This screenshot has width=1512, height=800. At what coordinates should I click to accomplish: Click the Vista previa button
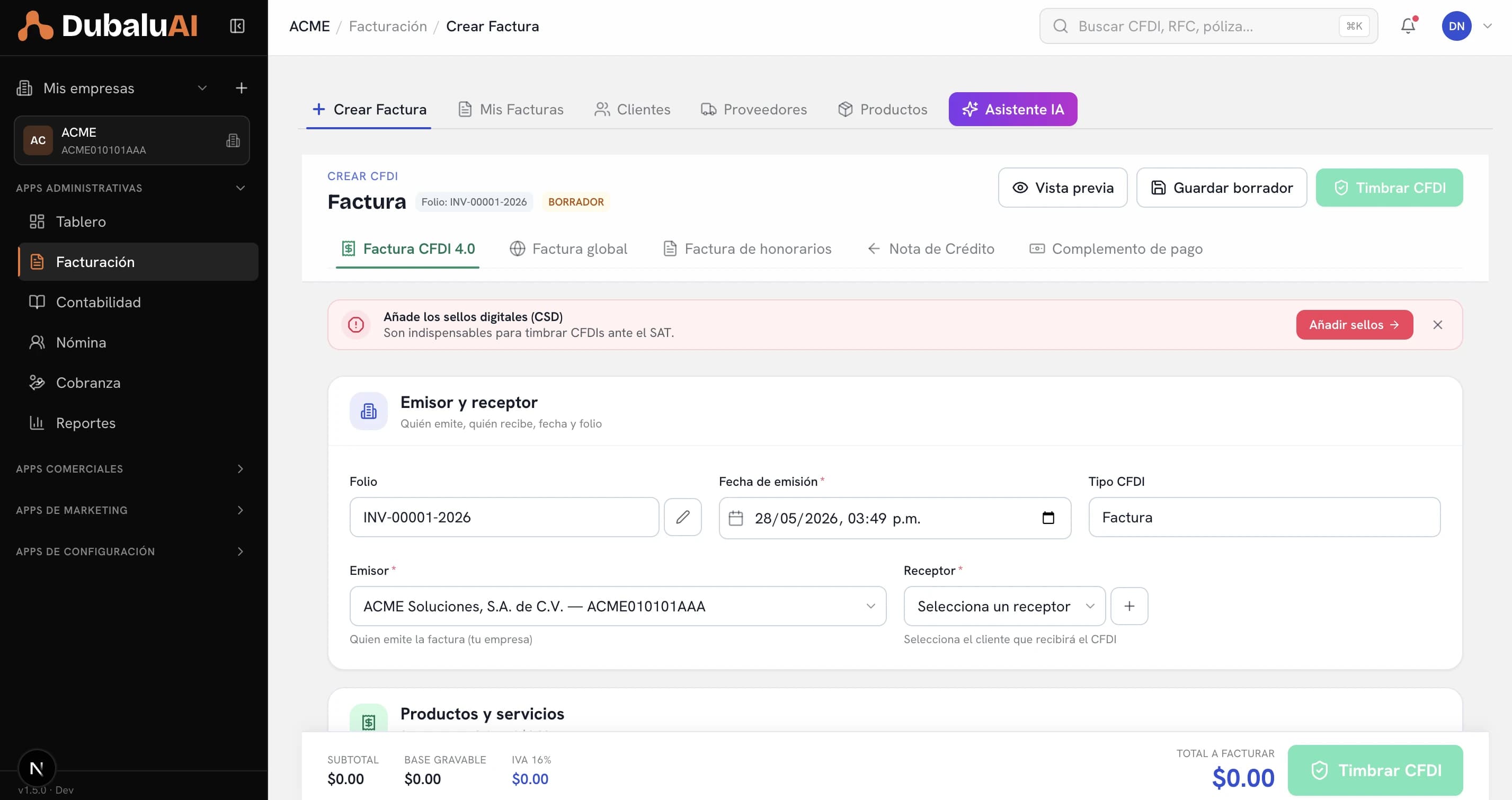tap(1062, 188)
